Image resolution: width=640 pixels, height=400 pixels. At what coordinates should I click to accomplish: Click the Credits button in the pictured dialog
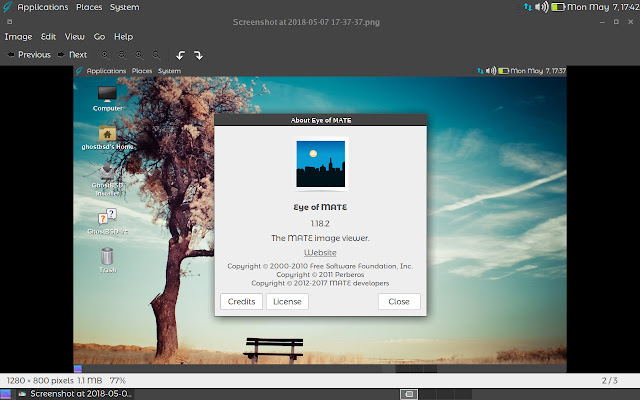[x=241, y=302]
